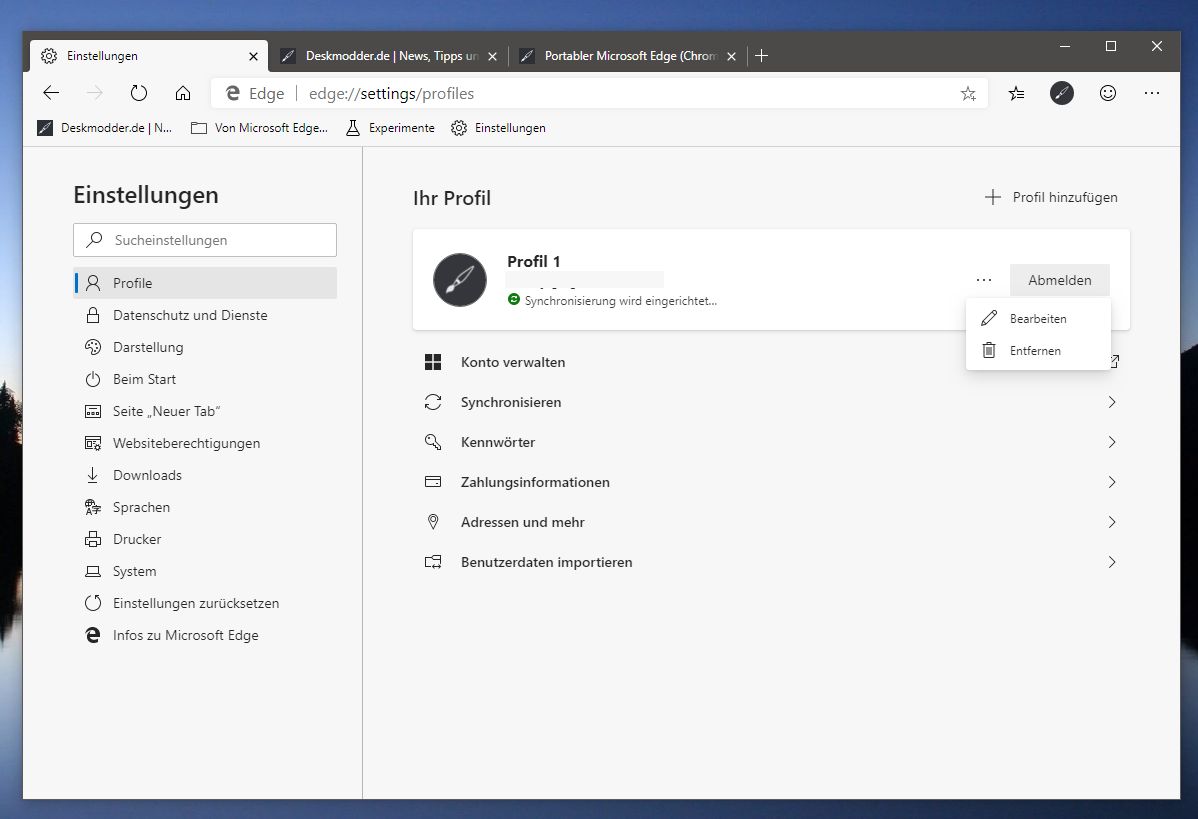
Task: Open Websiteberechtigungen settings
Action: click(205, 443)
